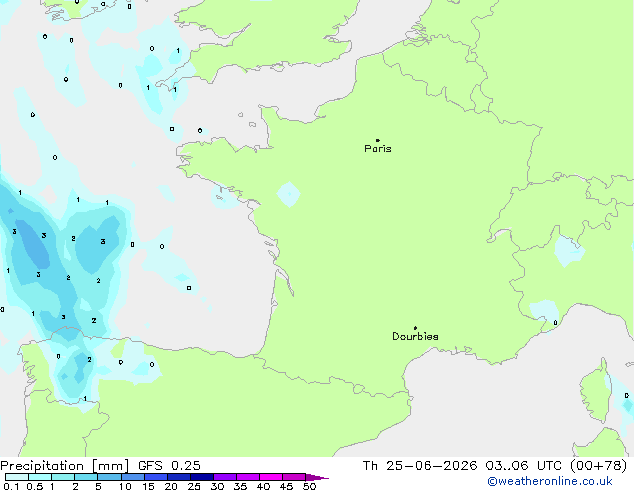Click the 45–50 mm legend color box

point(294,477)
